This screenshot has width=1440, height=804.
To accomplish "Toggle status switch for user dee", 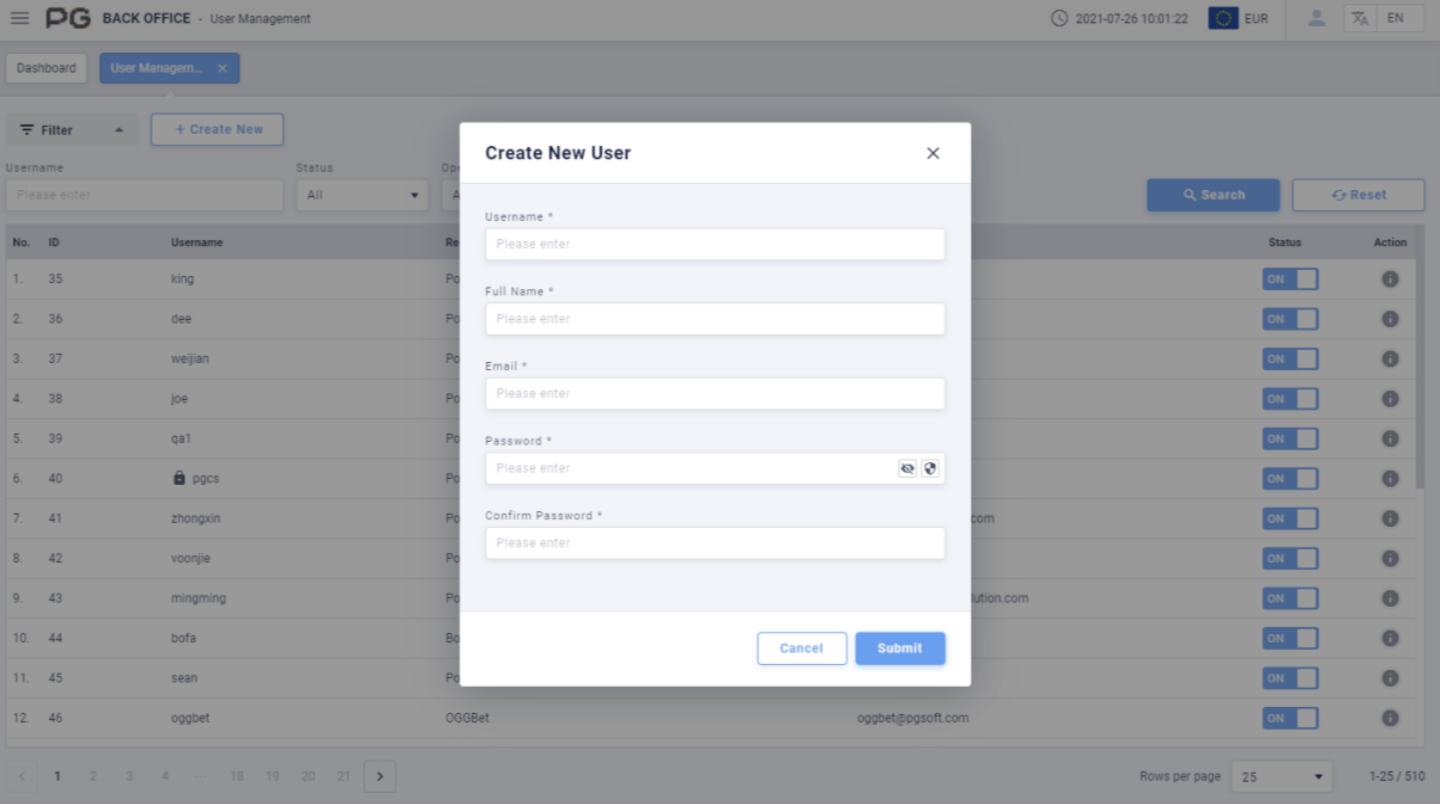I will tap(1290, 318).
